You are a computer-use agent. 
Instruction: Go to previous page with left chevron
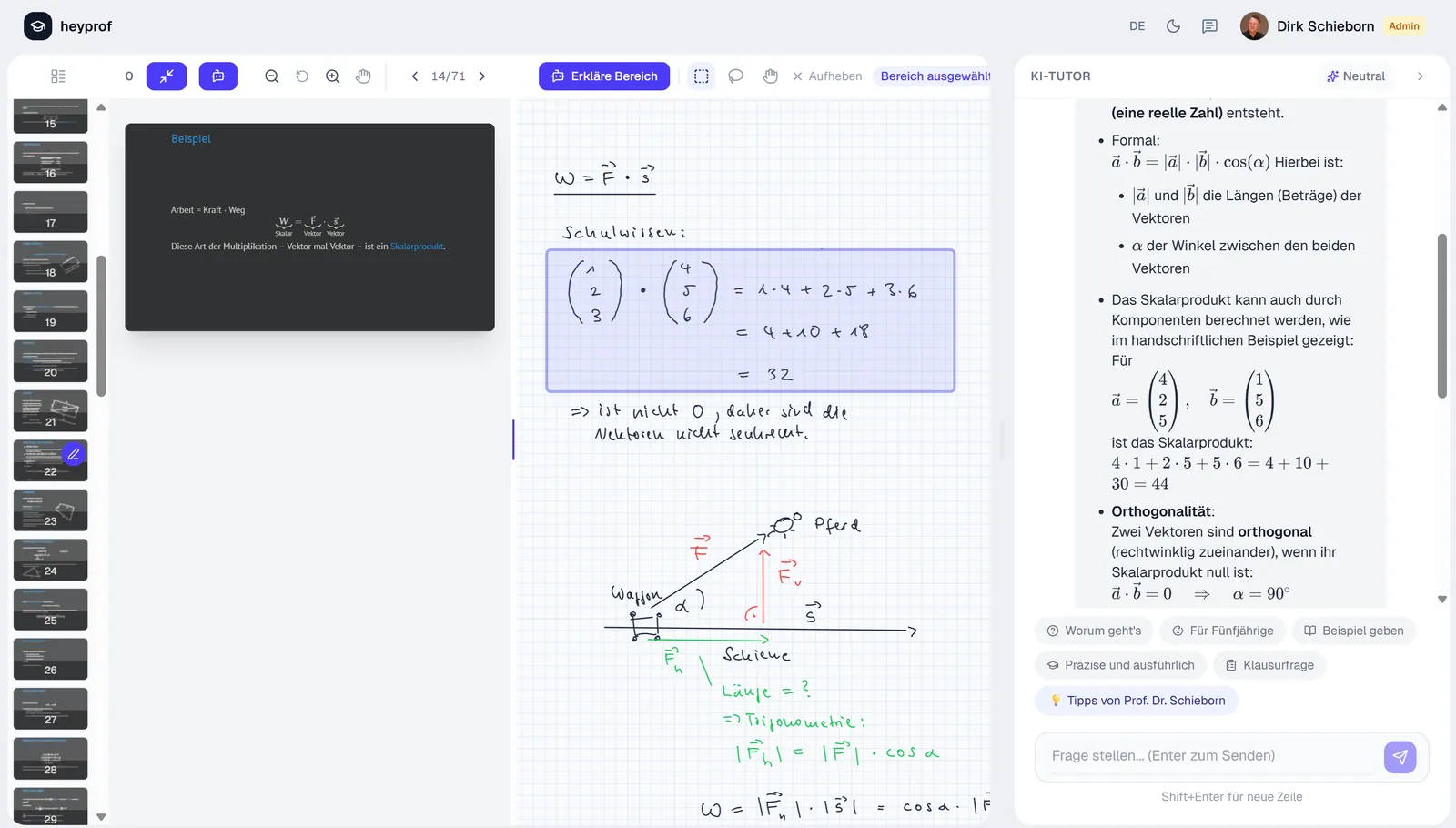(x=415, y=76)
